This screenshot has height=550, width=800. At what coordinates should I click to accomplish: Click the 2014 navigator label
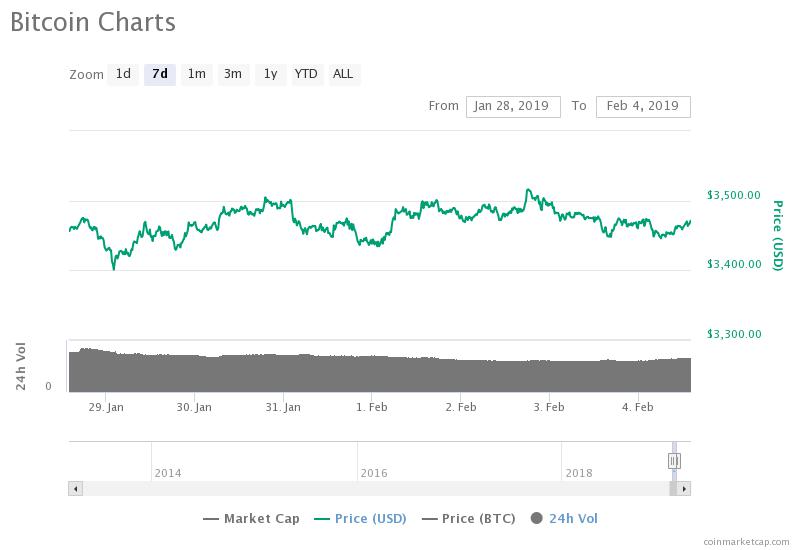(168, 473)
